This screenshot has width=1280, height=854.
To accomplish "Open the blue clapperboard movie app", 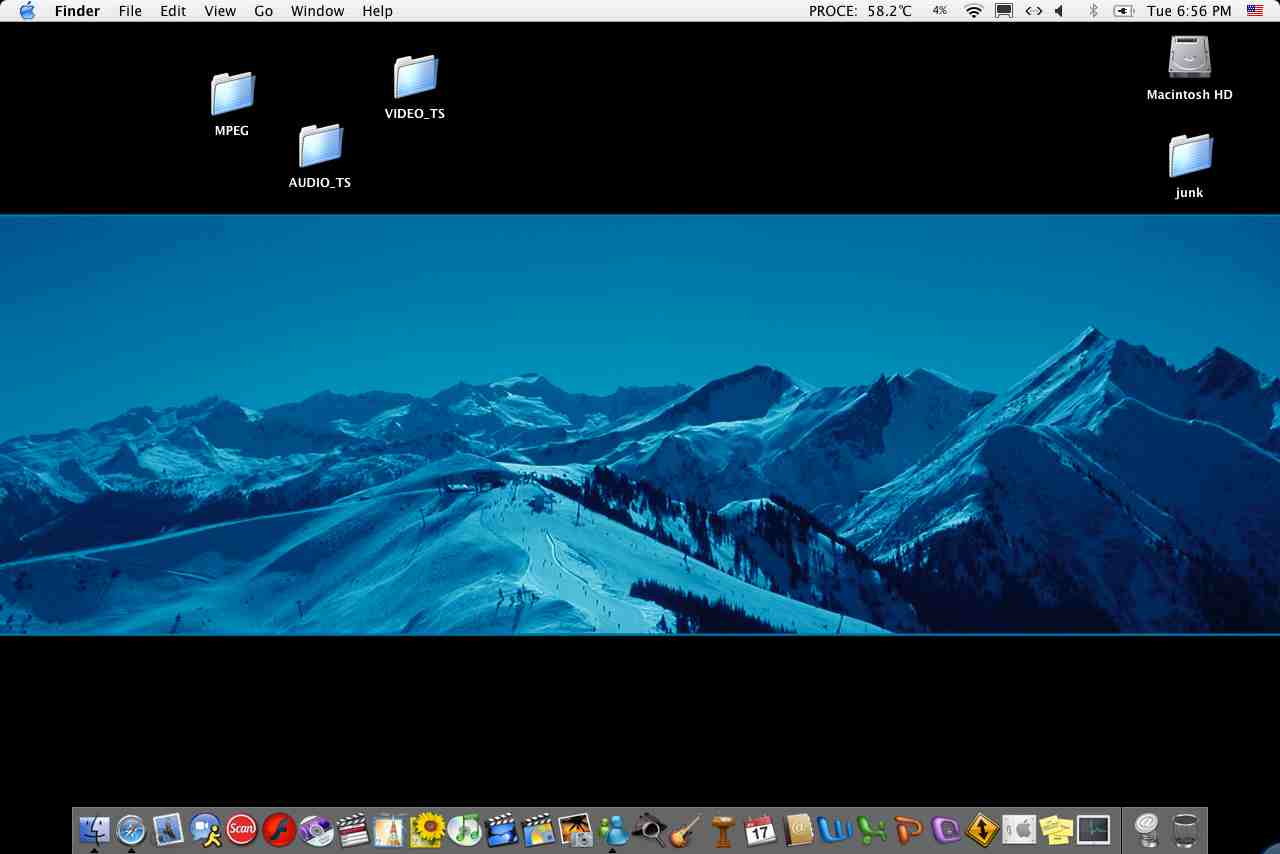I will pyautogui.click(x=501, y=829).
